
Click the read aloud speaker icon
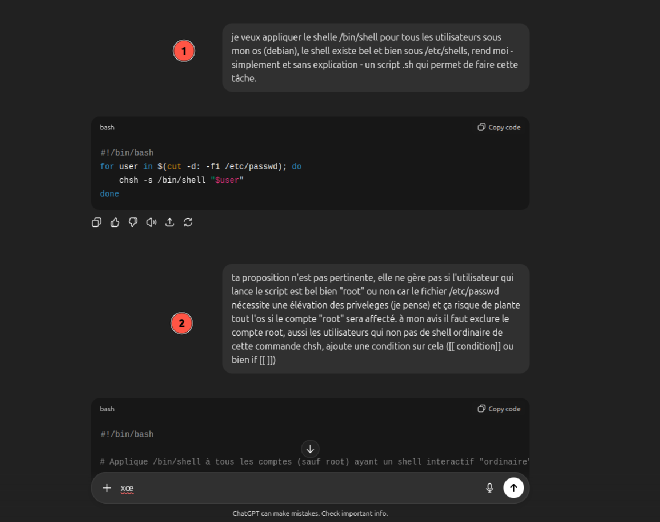(151, 222)
